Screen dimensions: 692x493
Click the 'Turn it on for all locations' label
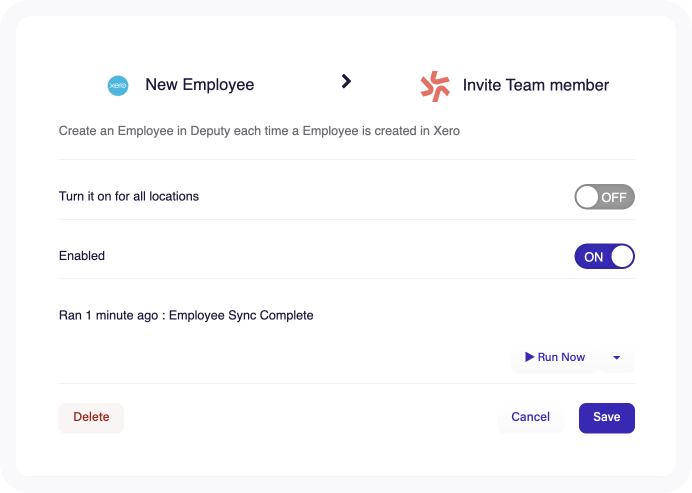tap(129, 196)
